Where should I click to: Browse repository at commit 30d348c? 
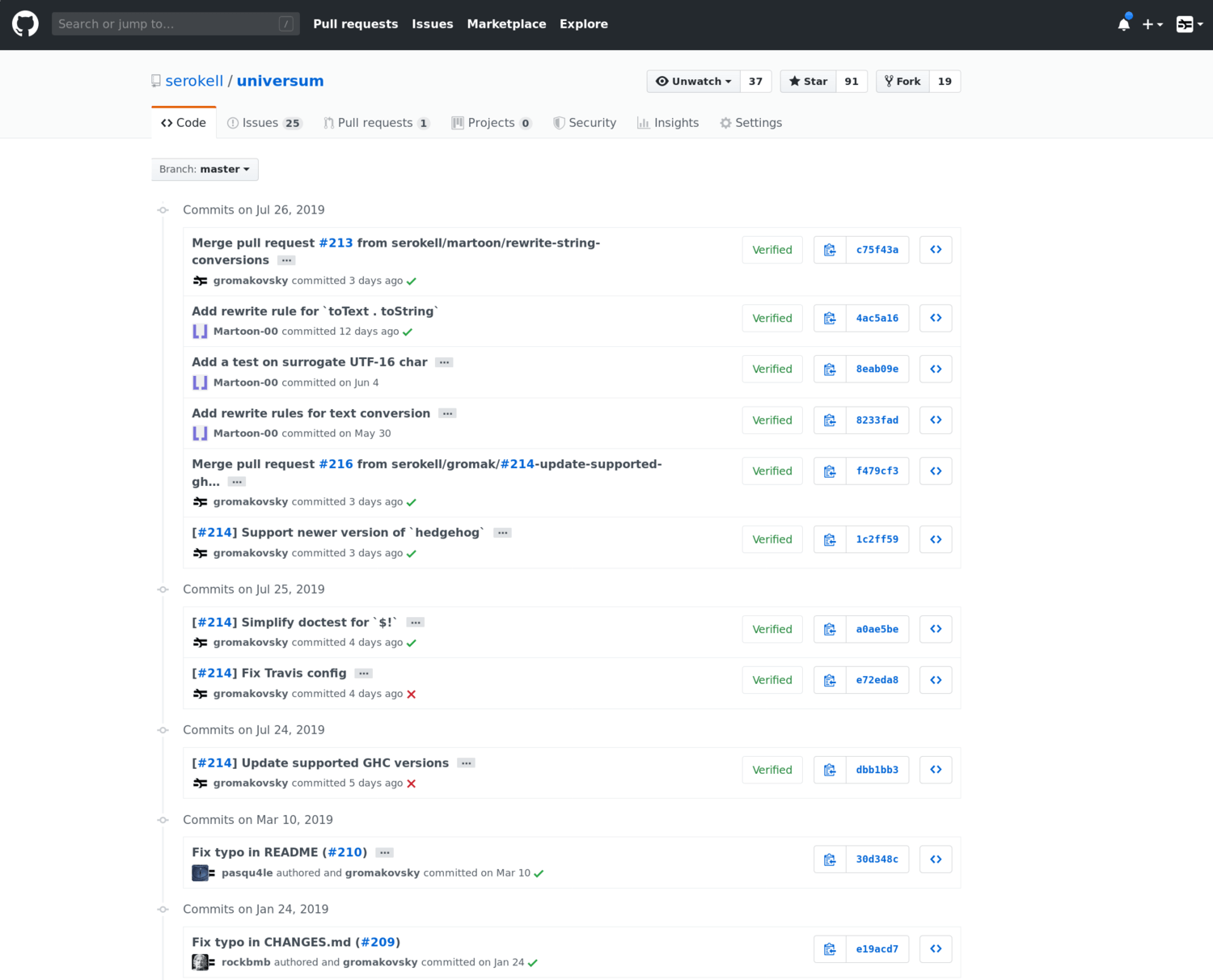[936, 859]
